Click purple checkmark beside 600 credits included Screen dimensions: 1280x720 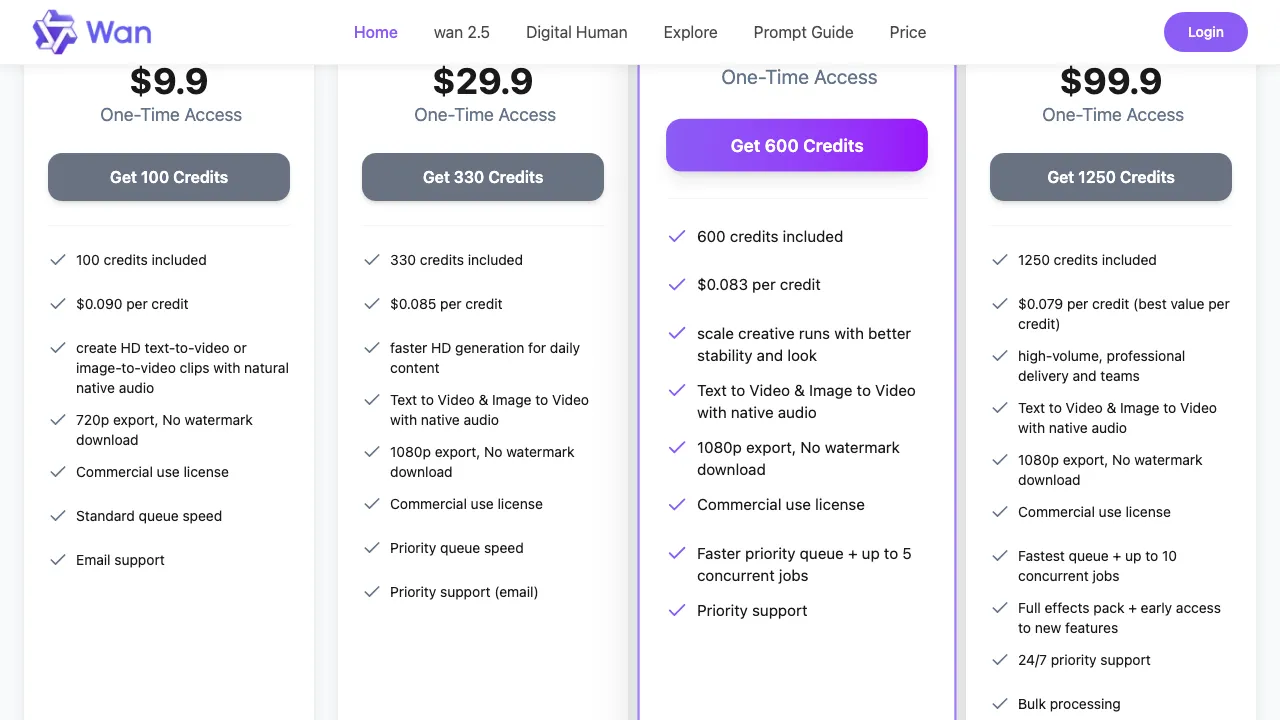tap(677, 237)
